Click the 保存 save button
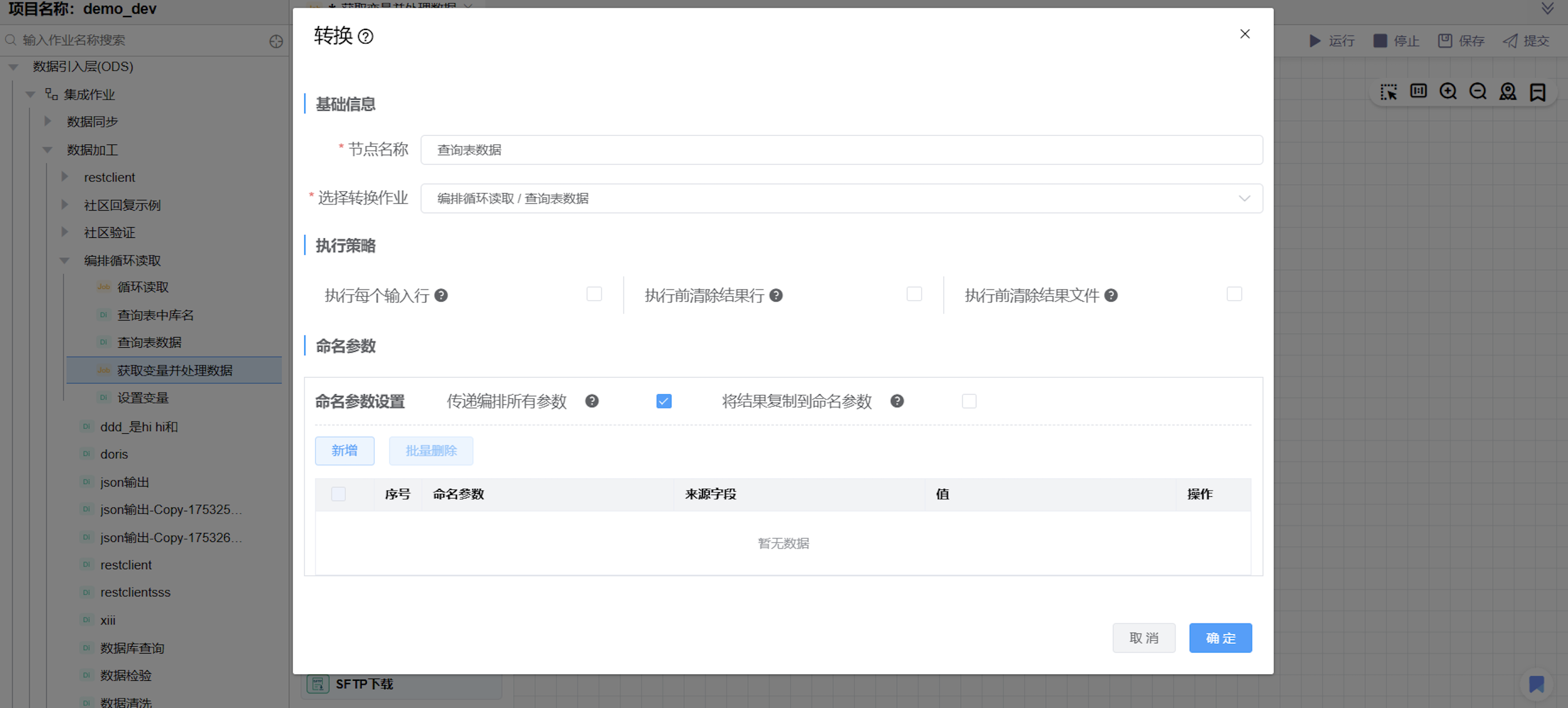1568x708 pixels. (x=1462, y=40)
